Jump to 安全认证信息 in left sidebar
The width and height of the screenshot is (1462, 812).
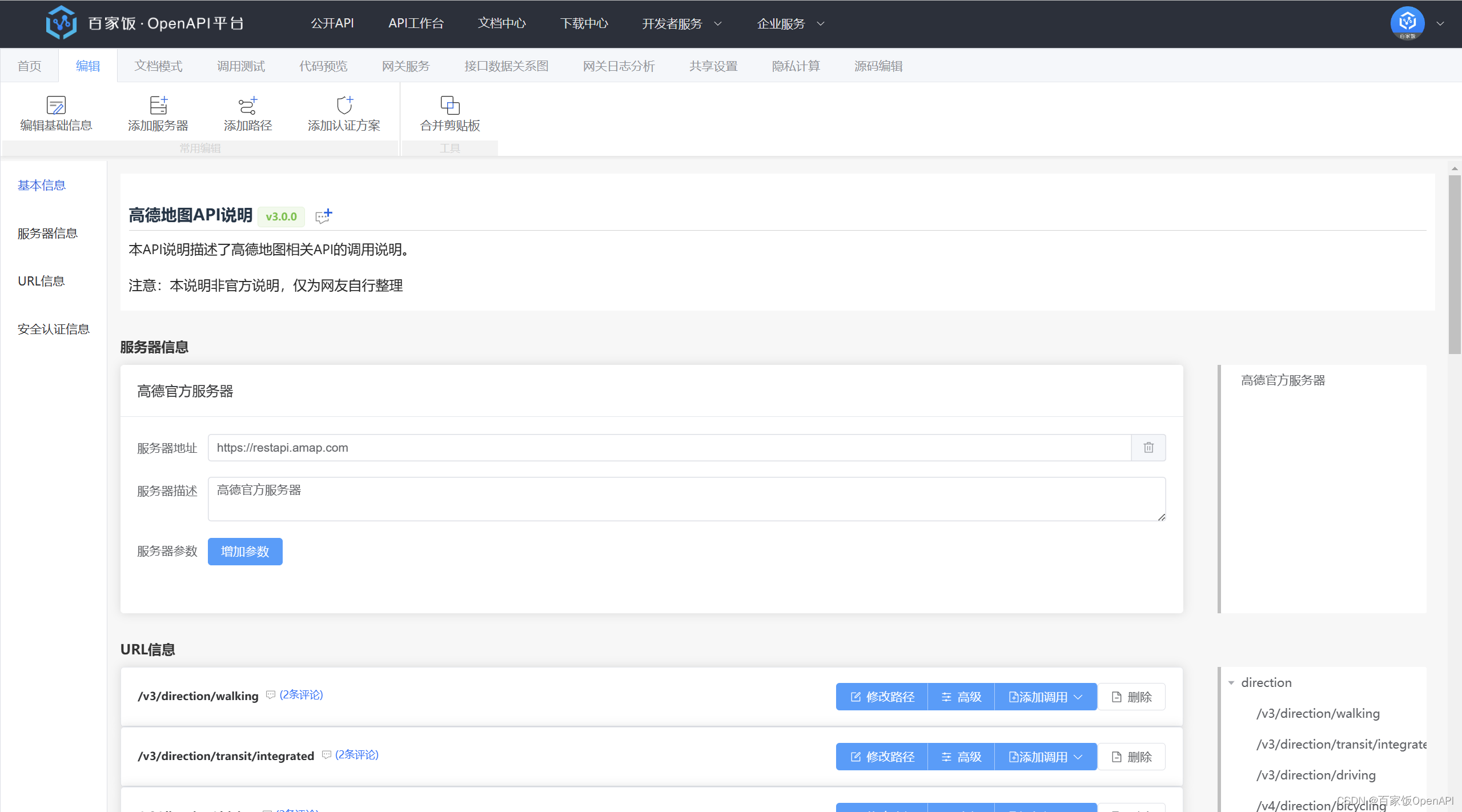click(54, 329)
